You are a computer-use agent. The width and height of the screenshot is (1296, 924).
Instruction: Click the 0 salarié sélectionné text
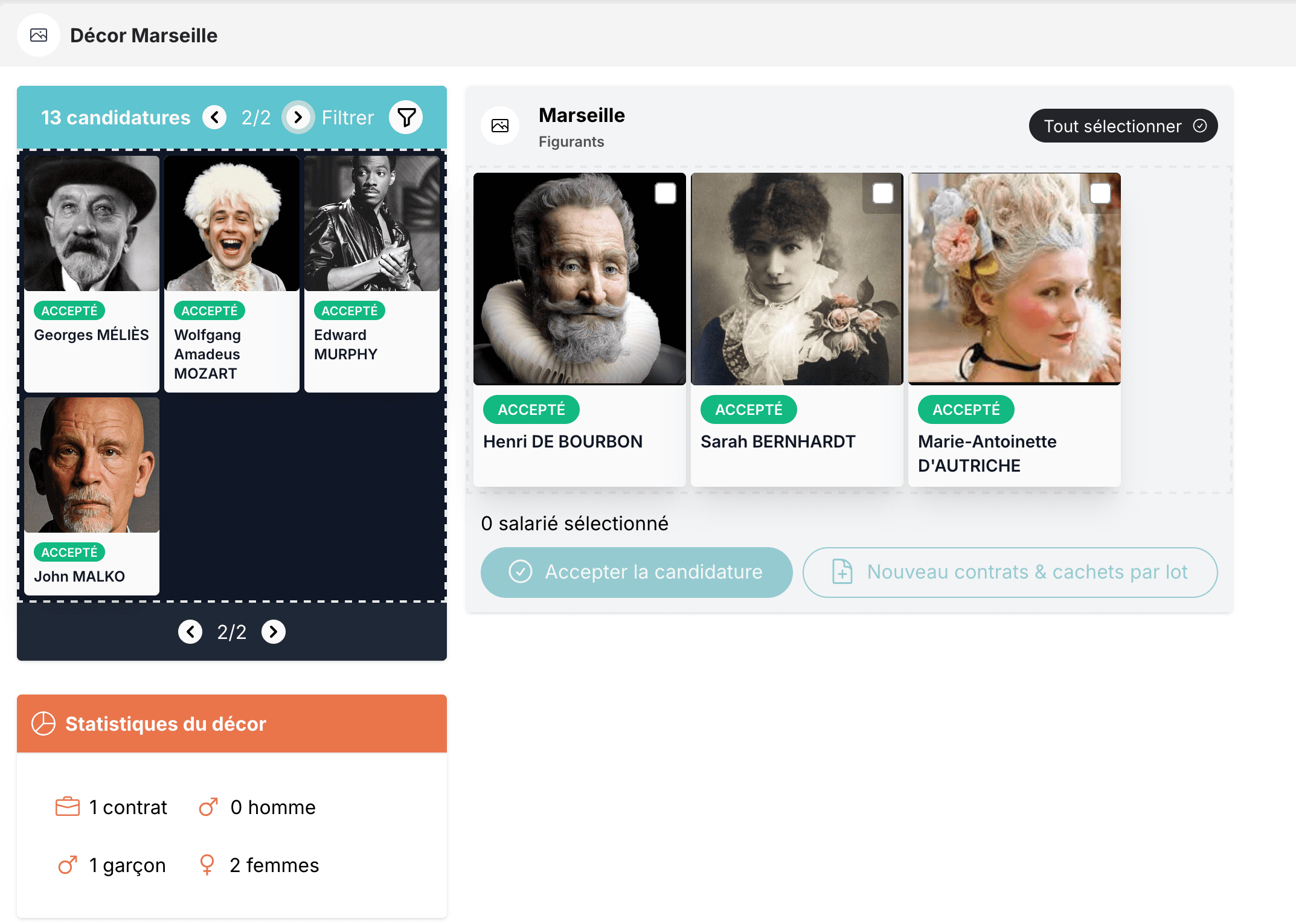(x=575, y=523)
